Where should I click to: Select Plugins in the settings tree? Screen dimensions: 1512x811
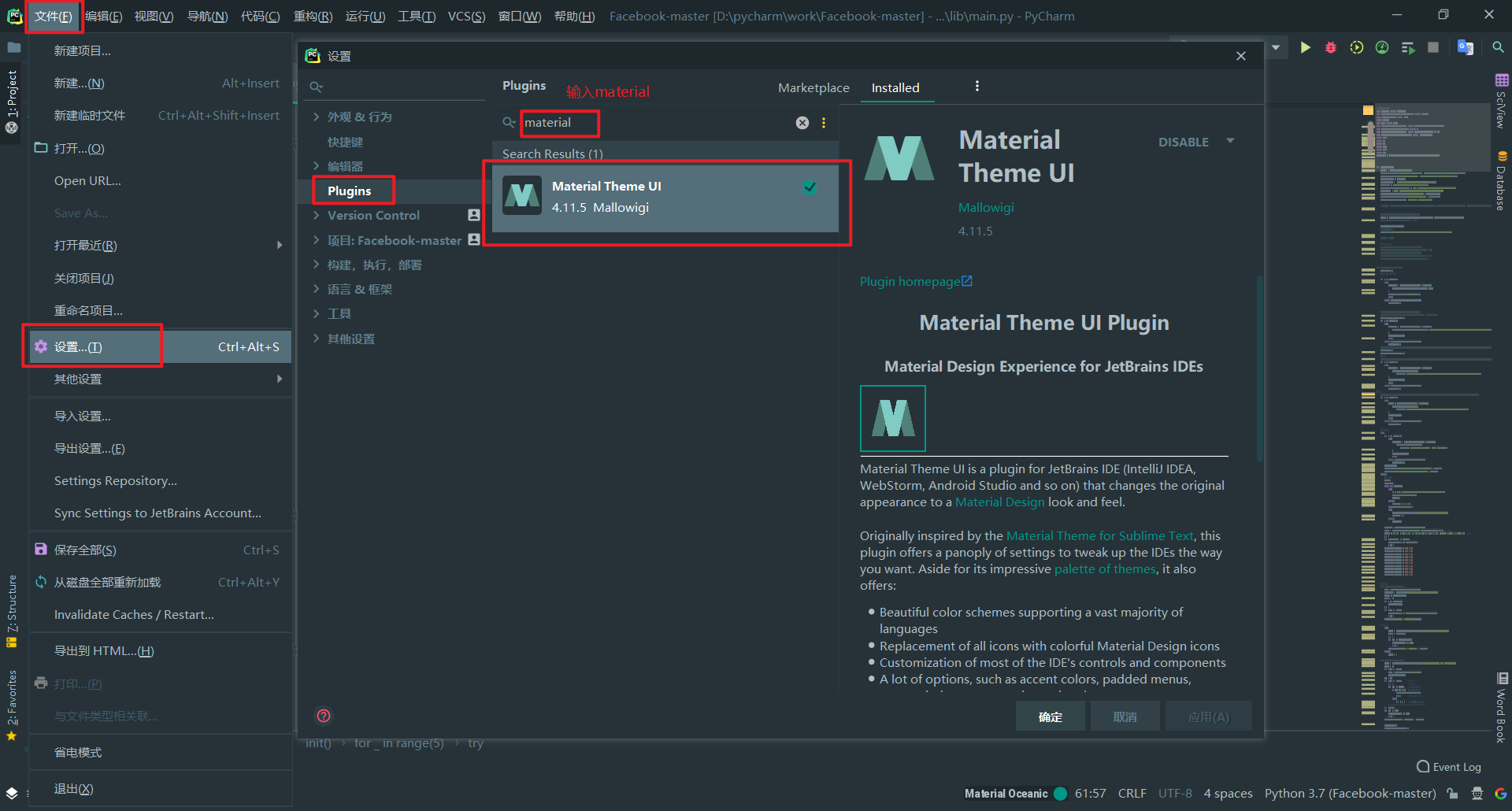pos(349,191)
